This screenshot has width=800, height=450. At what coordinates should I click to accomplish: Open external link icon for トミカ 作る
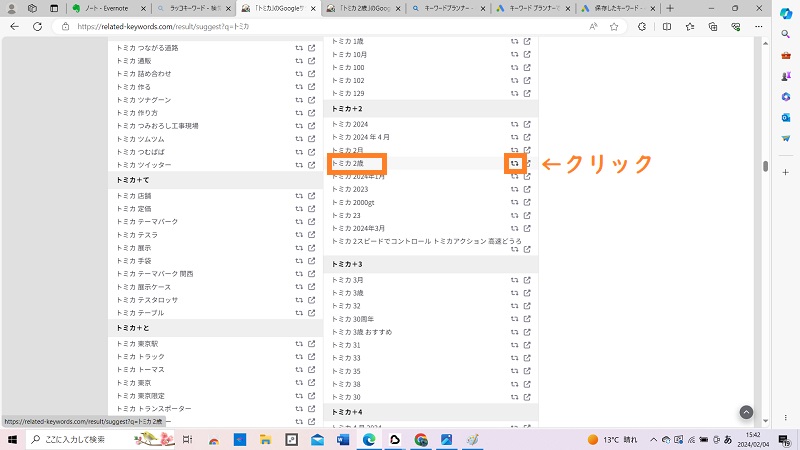(311, 87)
